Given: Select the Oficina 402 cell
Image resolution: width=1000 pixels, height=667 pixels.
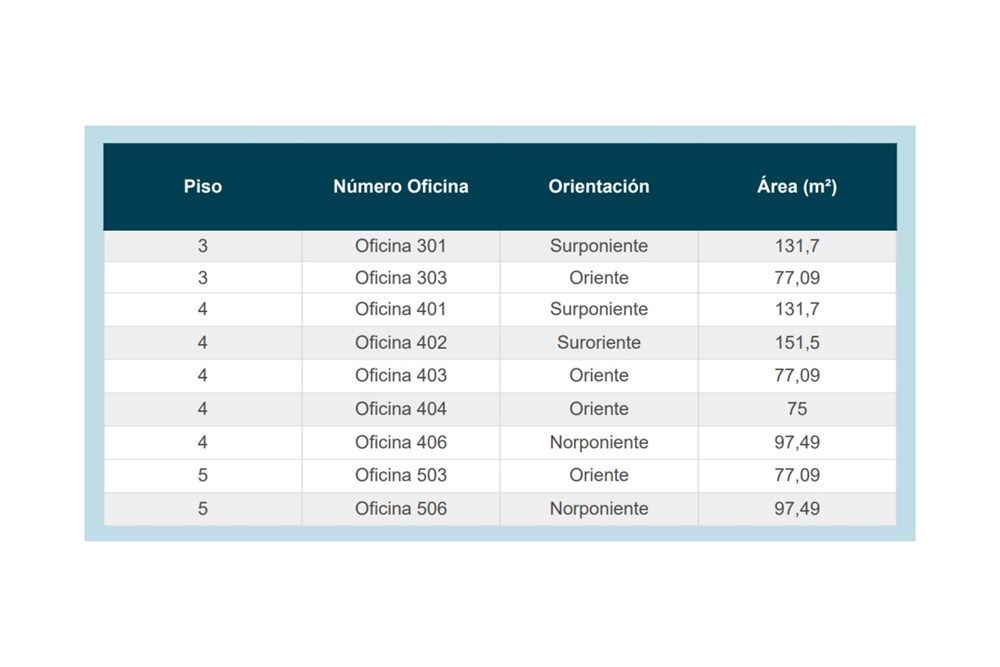Looking at the screenshot, I should [401, 343].
